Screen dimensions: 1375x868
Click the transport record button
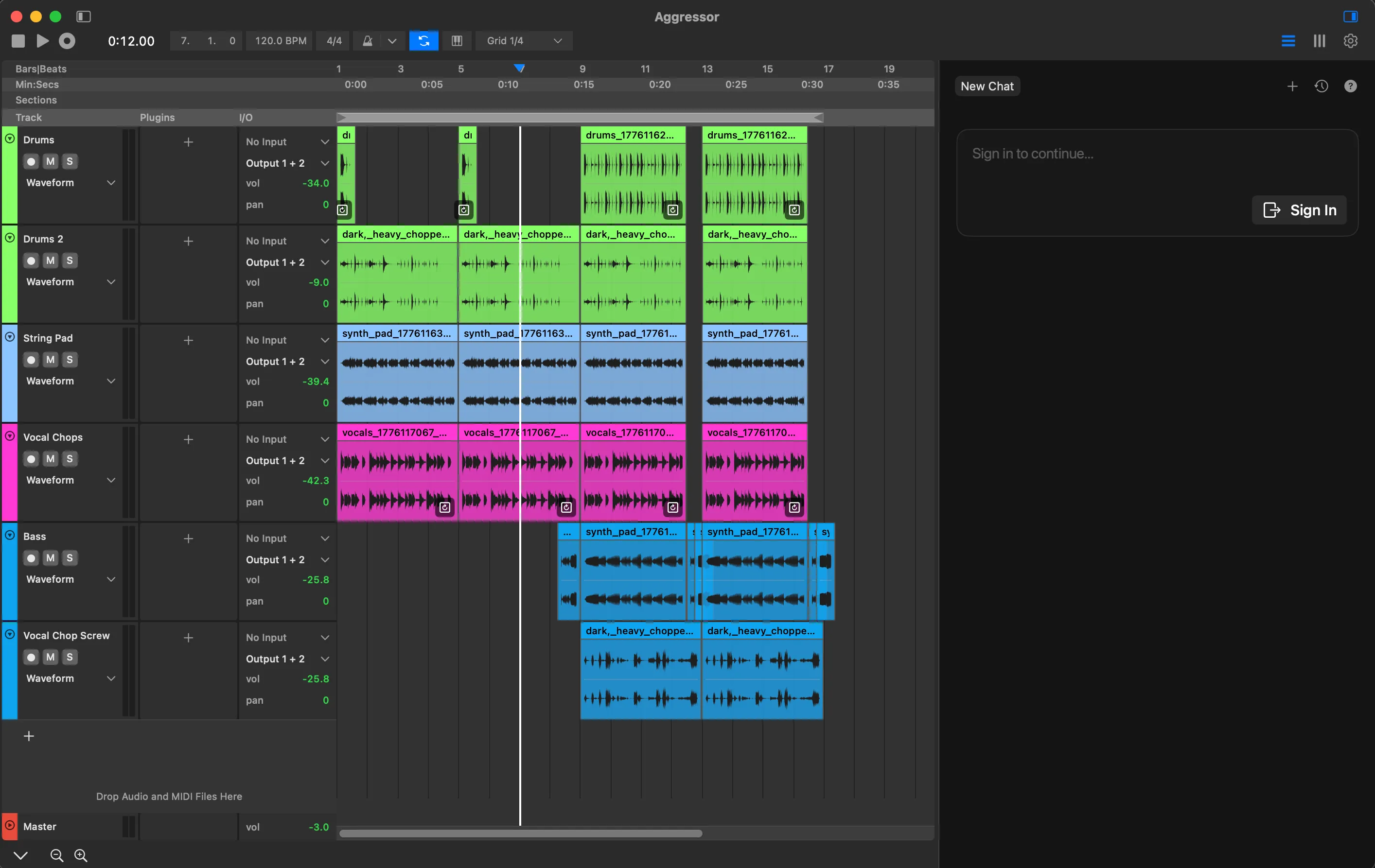pos(68,40)
